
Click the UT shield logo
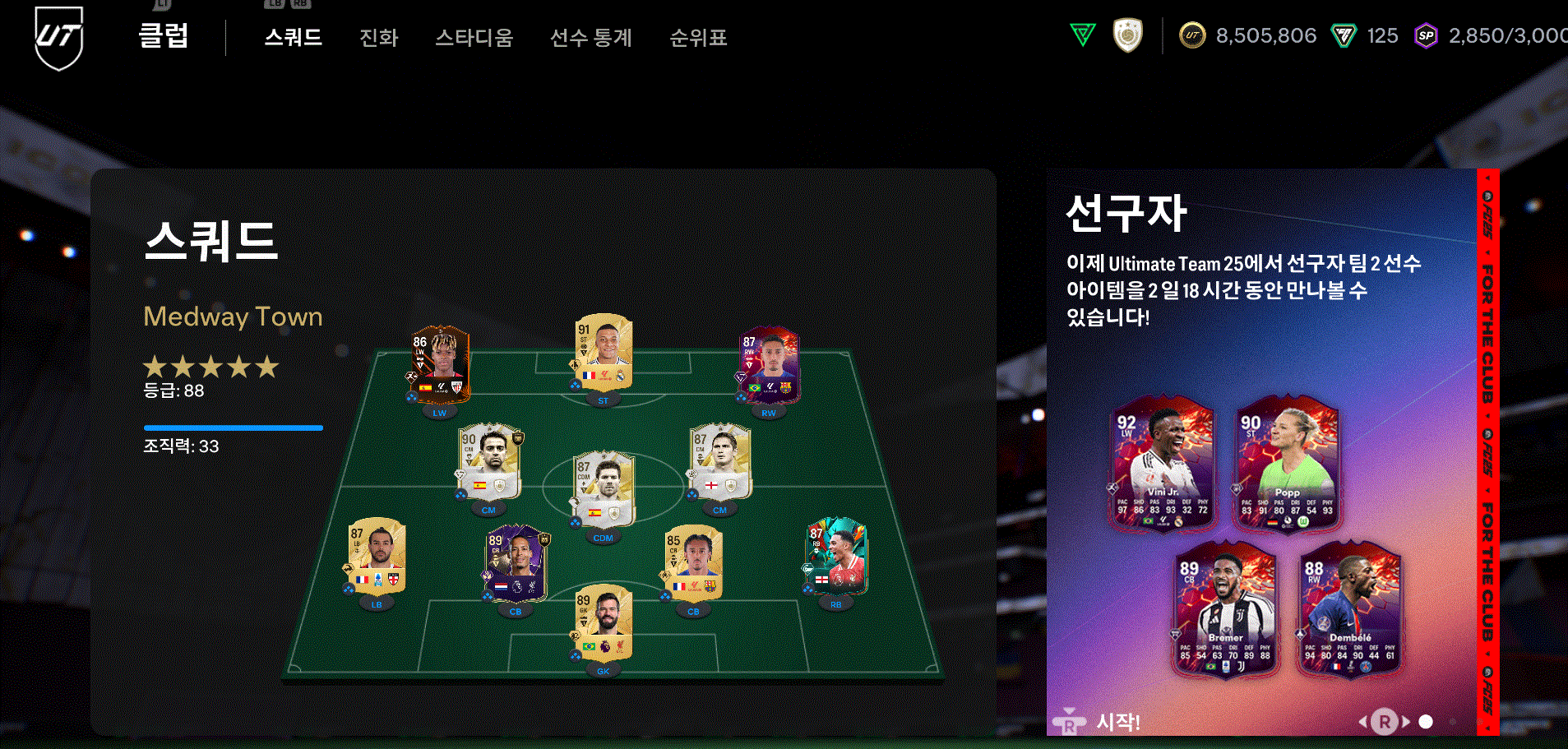pos(59,37)
